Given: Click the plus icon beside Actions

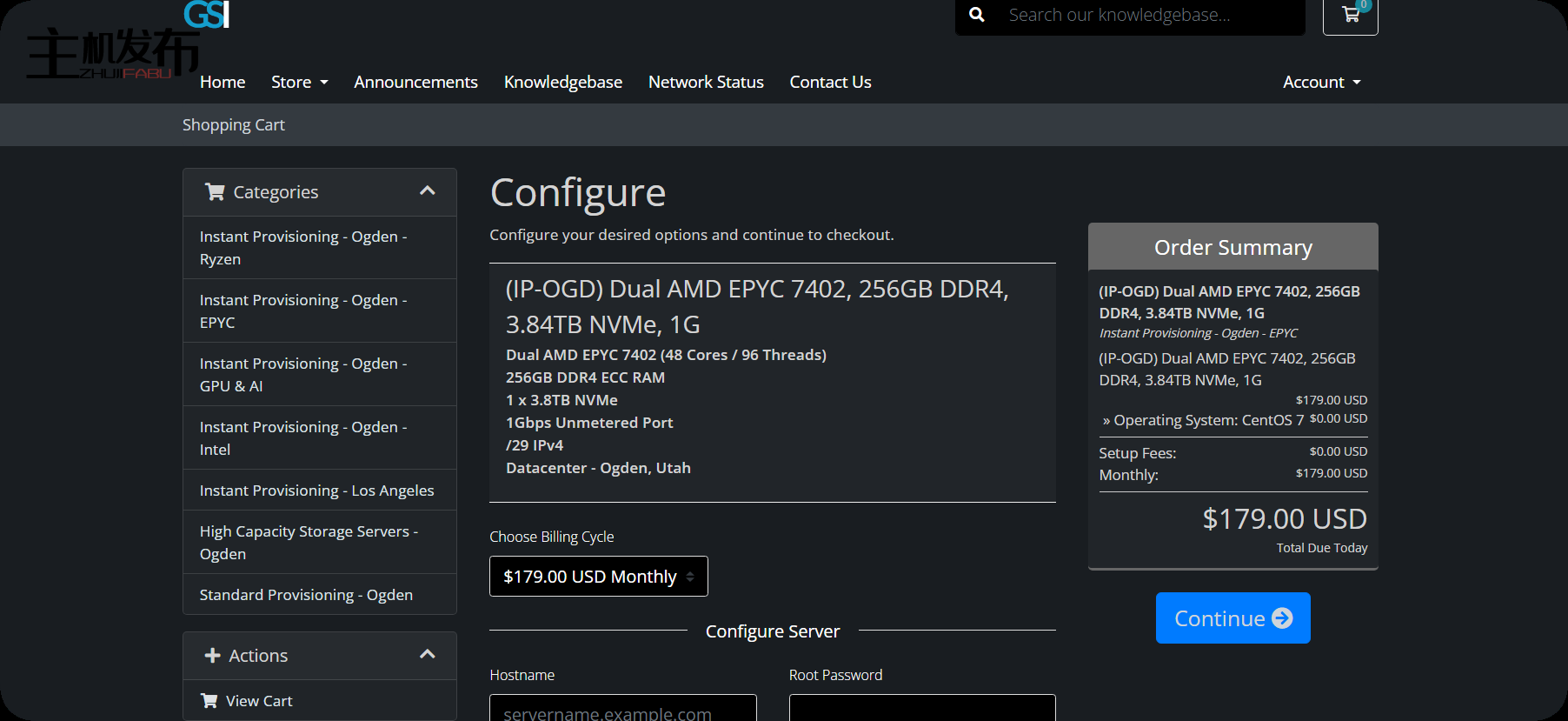Looking at the screenshot, I should coord(212,656).
